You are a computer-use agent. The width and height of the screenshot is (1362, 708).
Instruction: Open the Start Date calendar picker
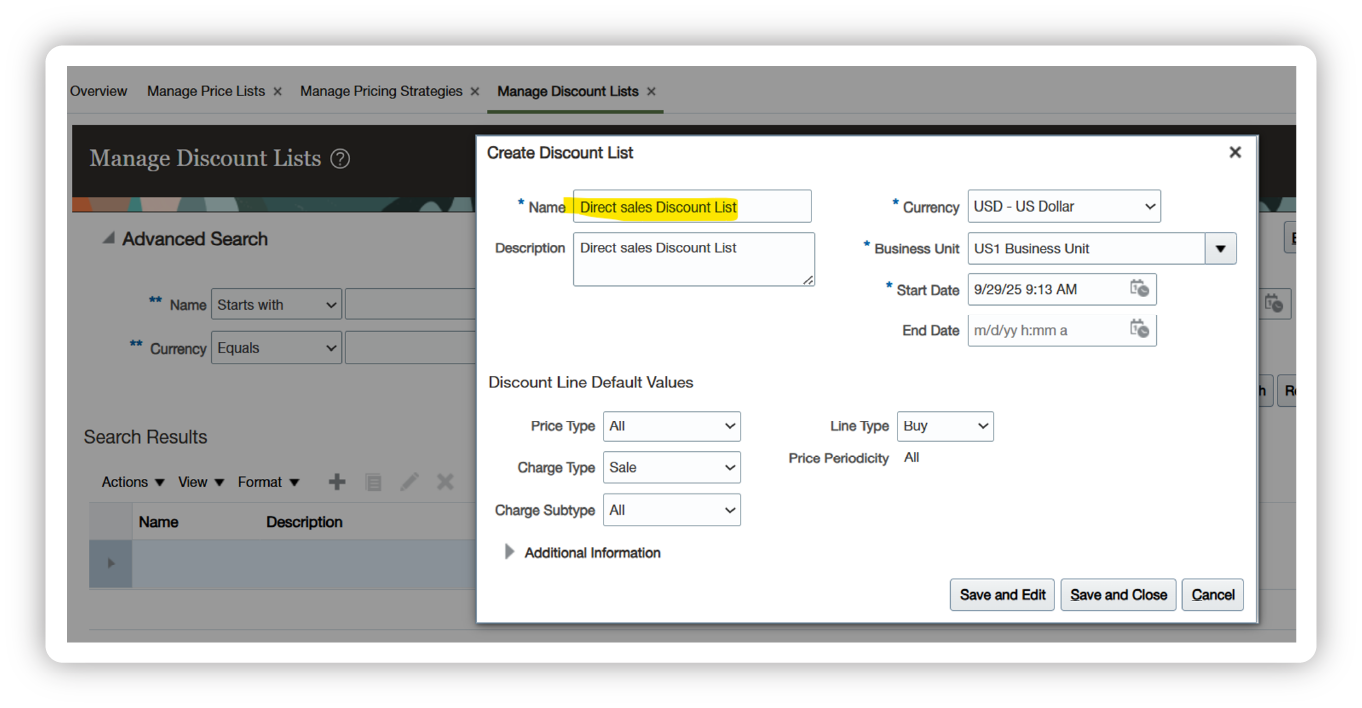(1139, 289)
